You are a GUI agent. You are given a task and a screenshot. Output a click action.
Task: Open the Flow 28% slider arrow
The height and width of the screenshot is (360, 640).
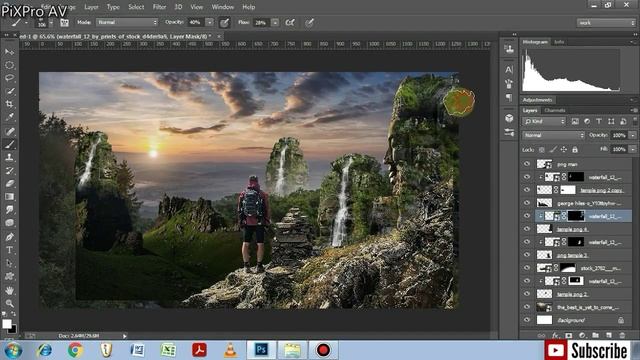[x=275, y=22]
